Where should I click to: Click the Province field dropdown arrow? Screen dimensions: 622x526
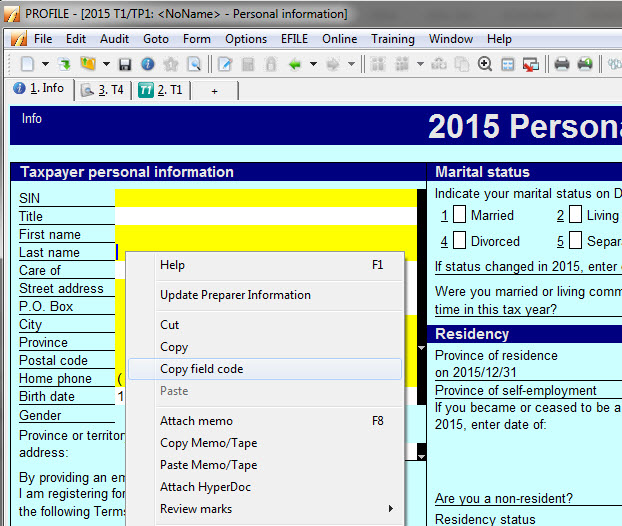coord(421,348)
